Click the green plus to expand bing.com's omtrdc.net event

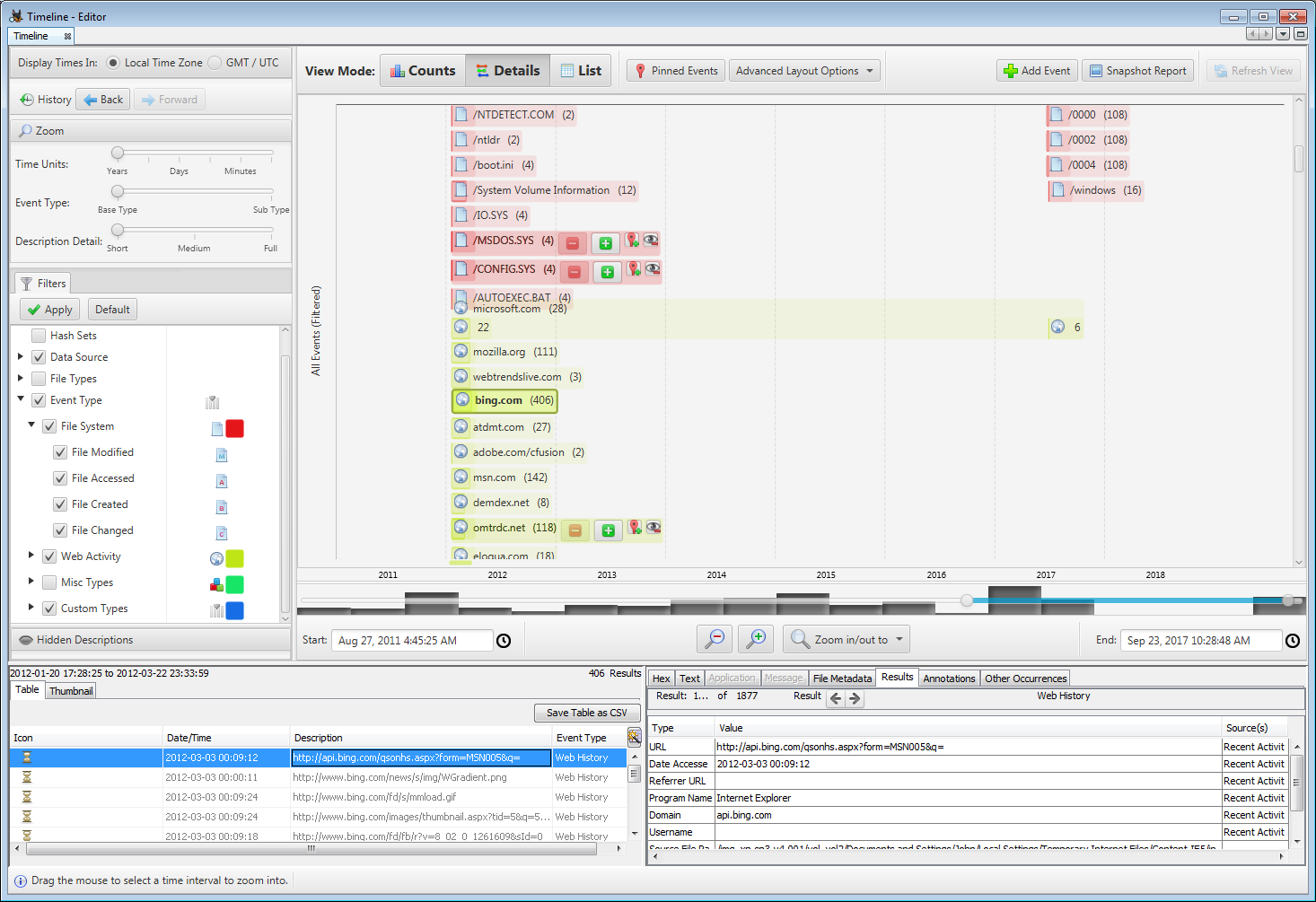point(608,530)
